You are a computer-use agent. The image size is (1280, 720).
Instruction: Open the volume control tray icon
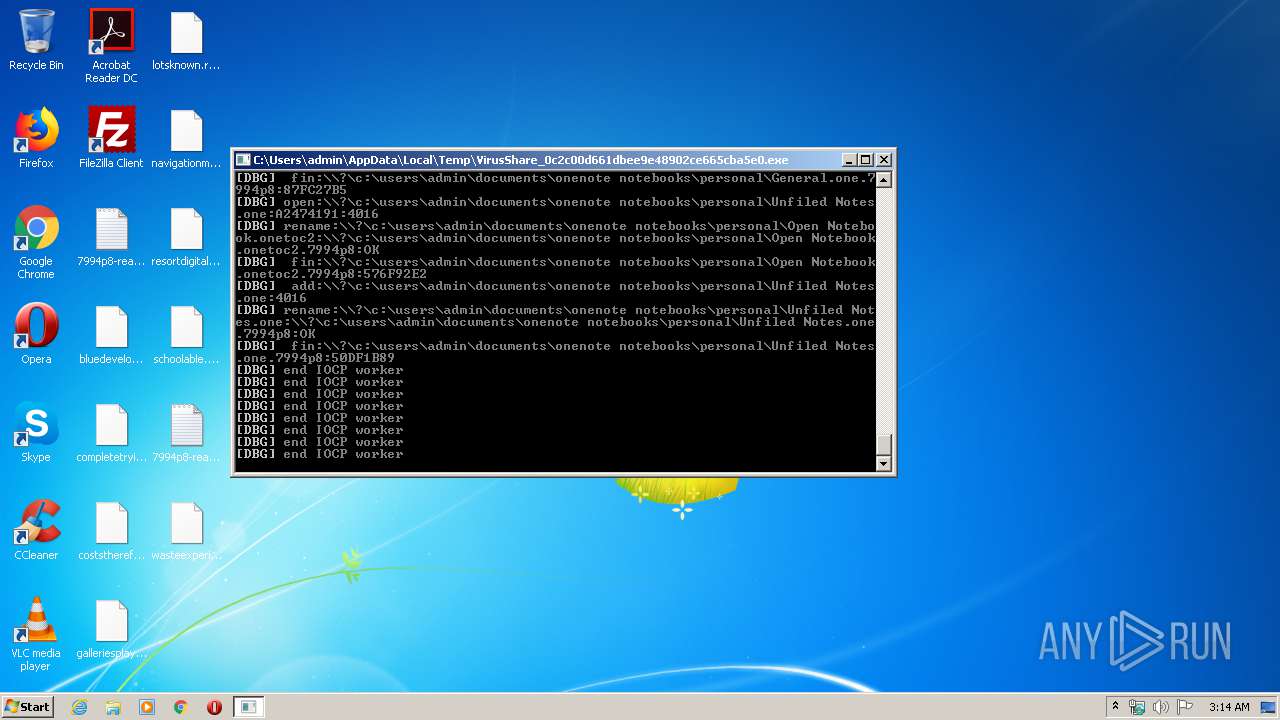[1161, 707]
